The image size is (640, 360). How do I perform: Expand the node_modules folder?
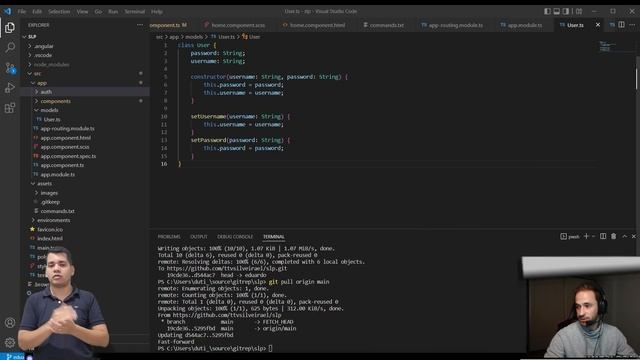(85, 64)
